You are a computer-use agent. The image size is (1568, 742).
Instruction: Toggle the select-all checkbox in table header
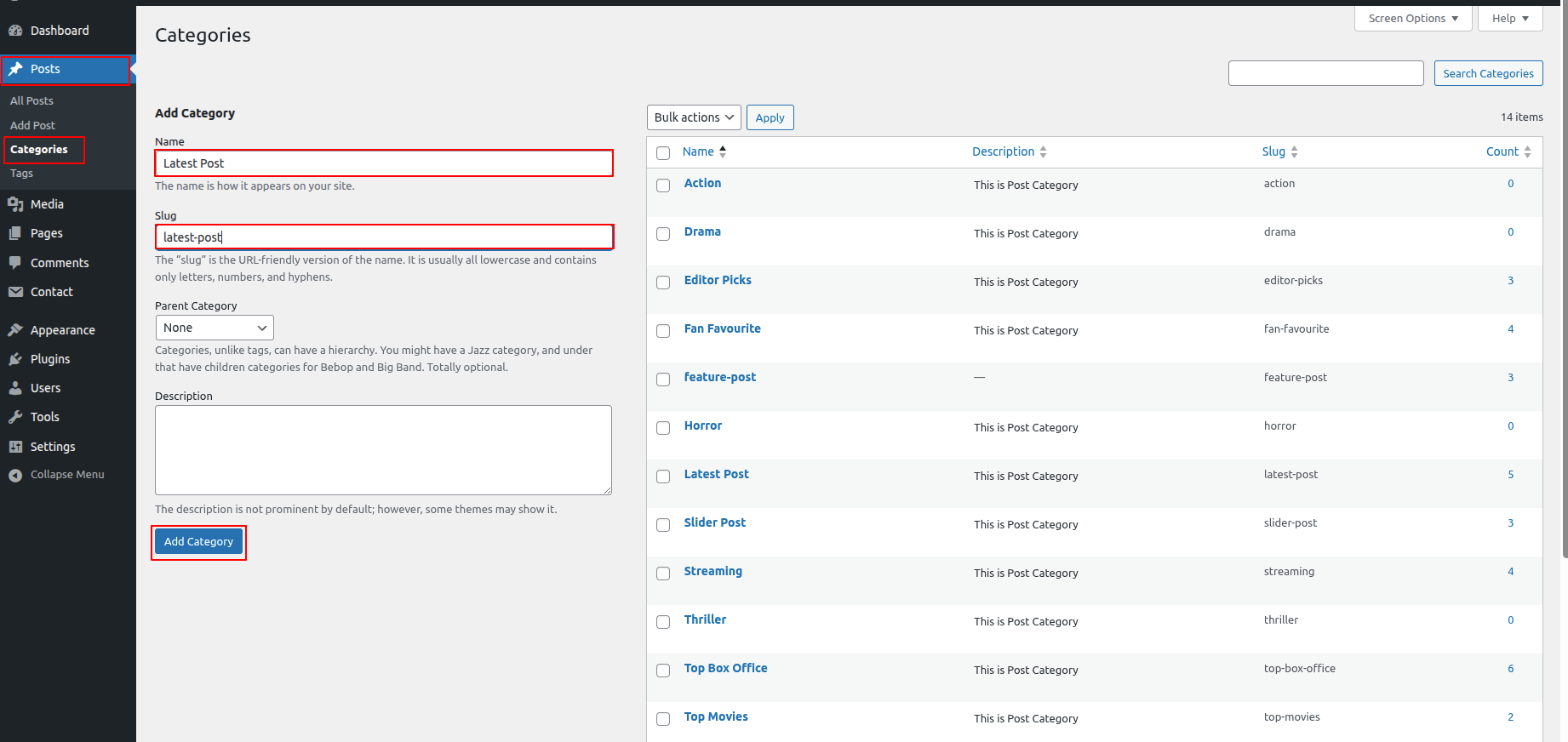(663, 153)
